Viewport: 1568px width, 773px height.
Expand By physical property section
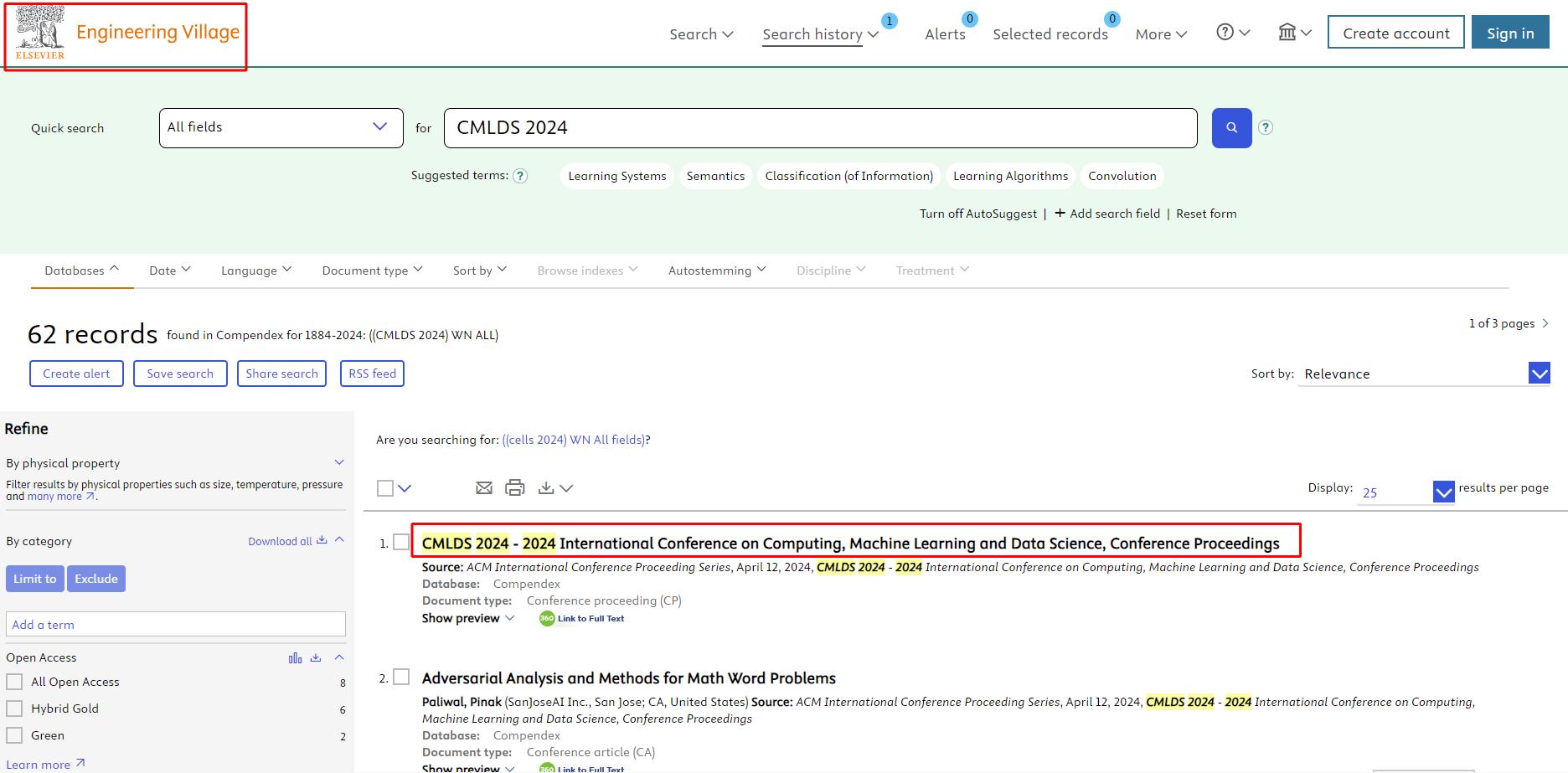point(339,462)
